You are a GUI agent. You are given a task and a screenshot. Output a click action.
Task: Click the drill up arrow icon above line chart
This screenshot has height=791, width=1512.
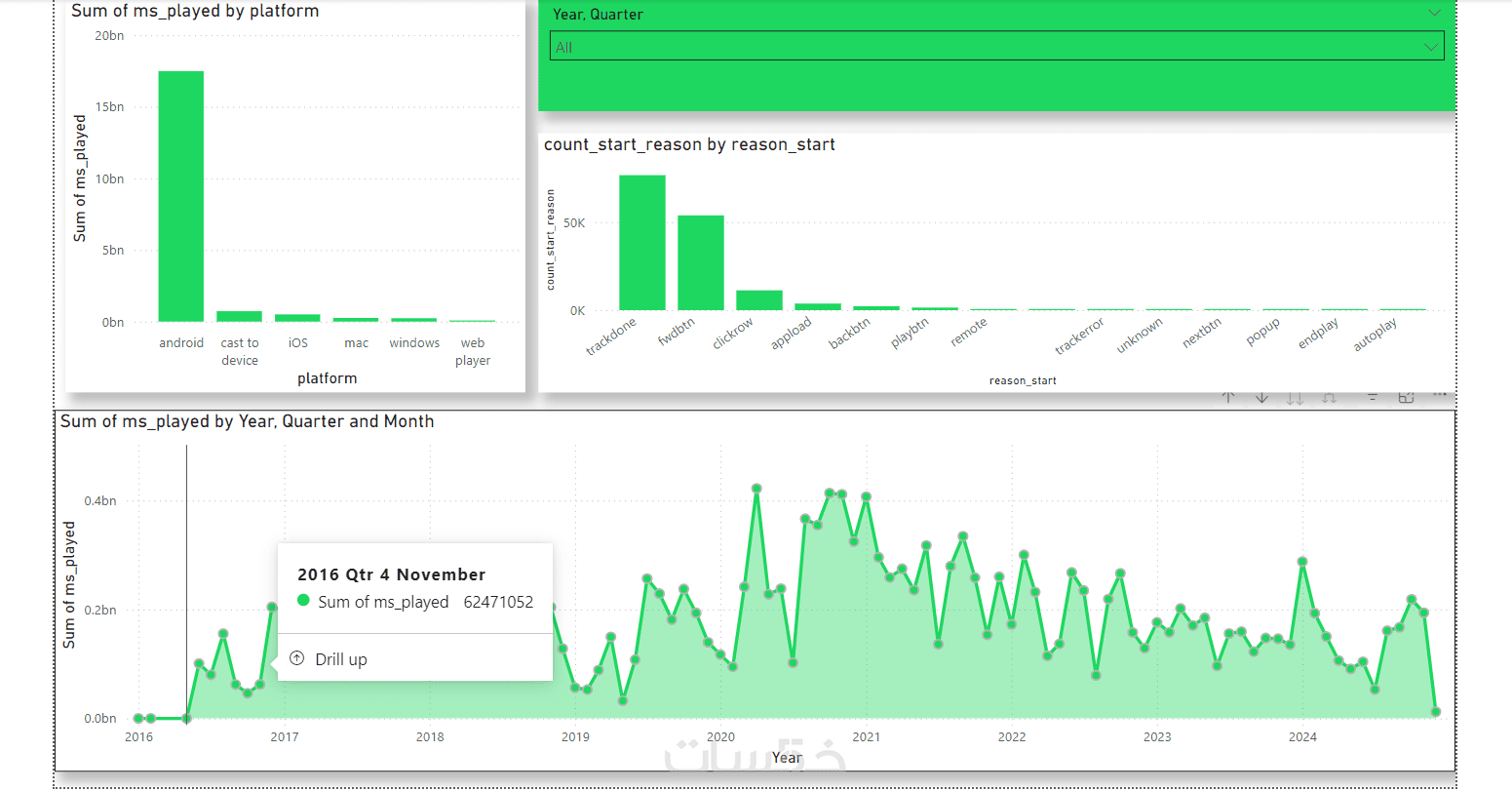(x=1228, y=397)
